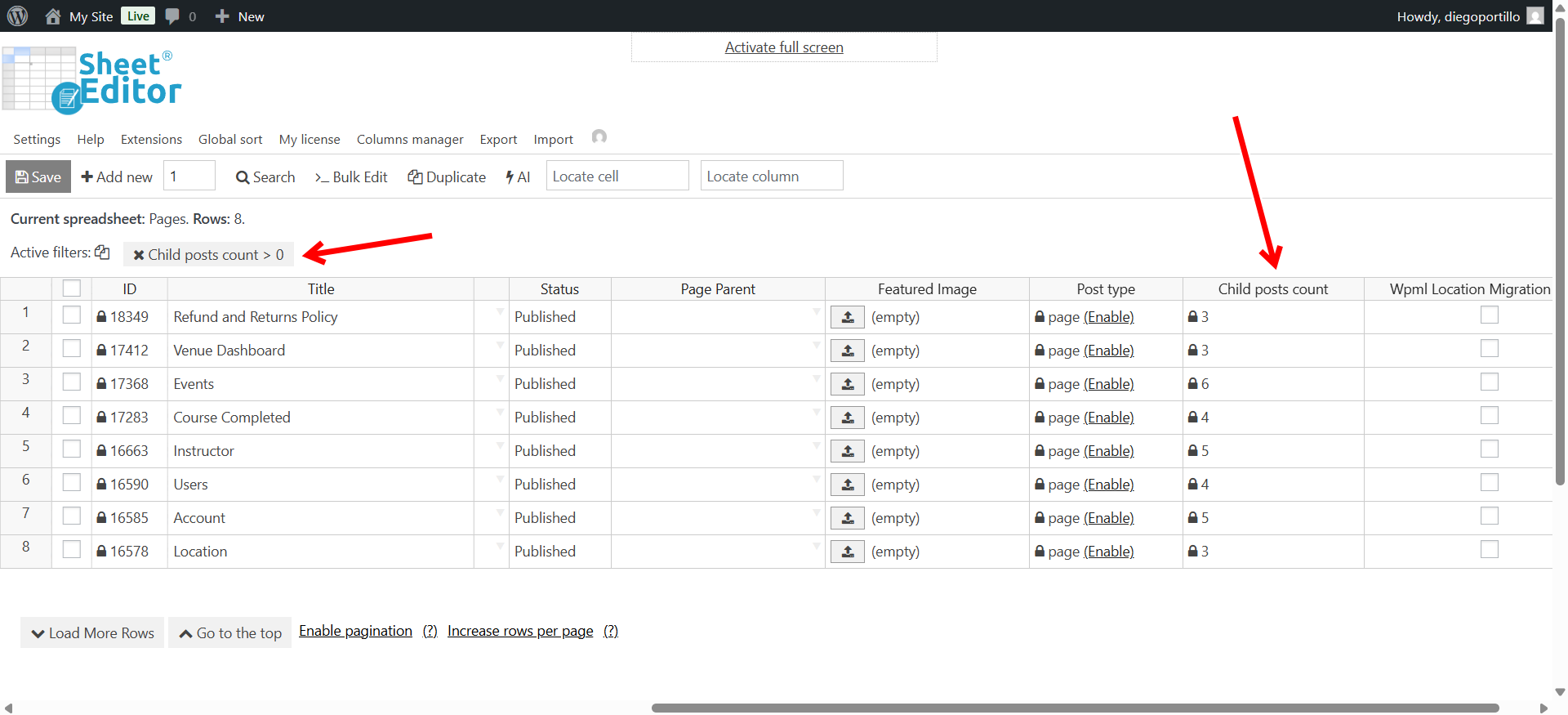Click the Activate full screen link

click(x=784, y=47)
